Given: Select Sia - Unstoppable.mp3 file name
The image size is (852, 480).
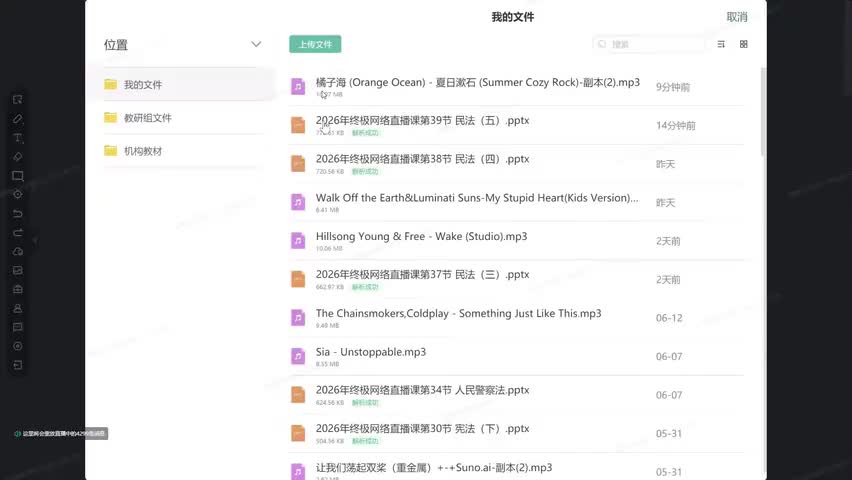Looking at the screenshot, I should pos(371,352).
